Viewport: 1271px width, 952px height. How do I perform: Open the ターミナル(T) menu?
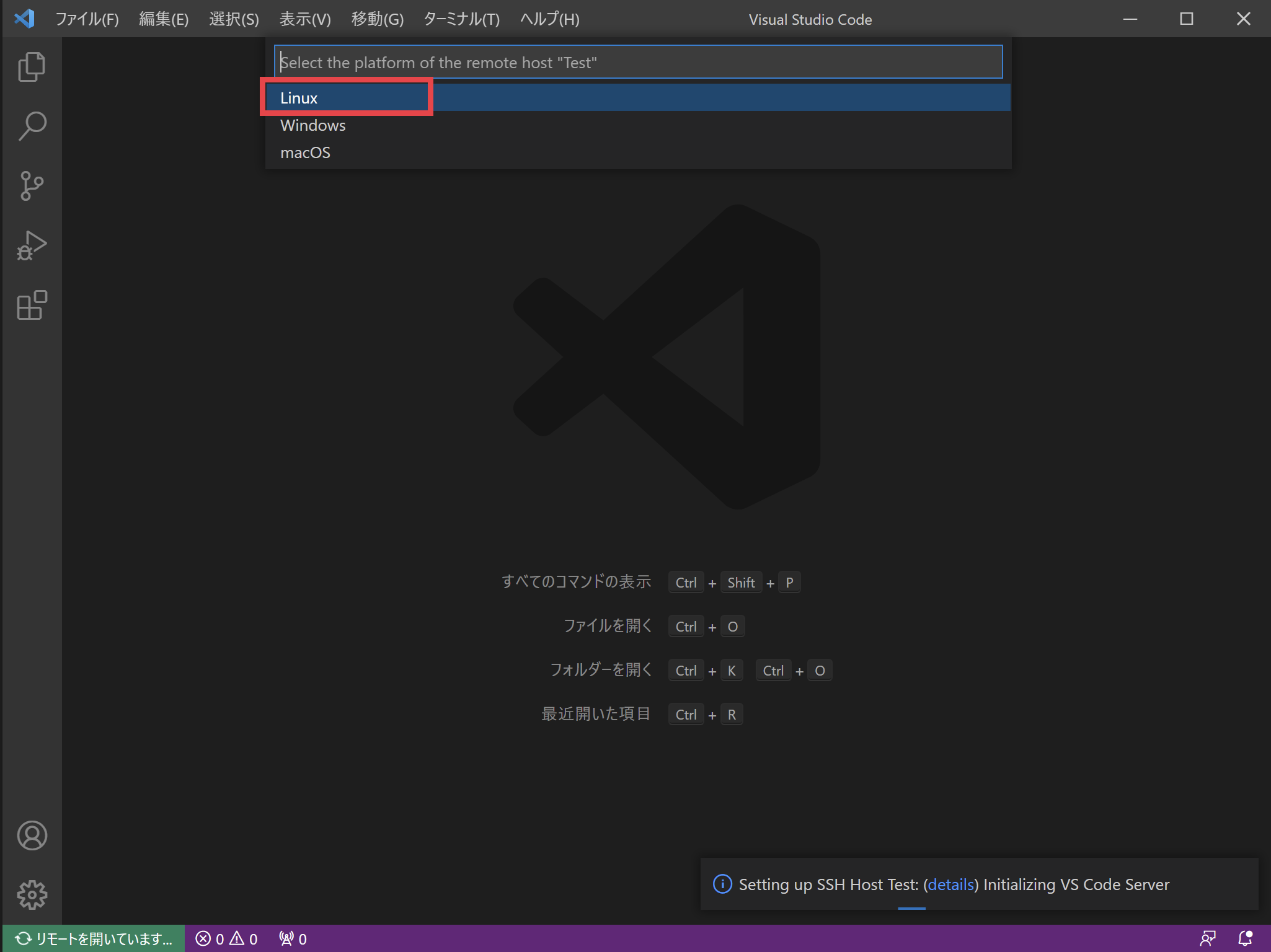point(461,19)
